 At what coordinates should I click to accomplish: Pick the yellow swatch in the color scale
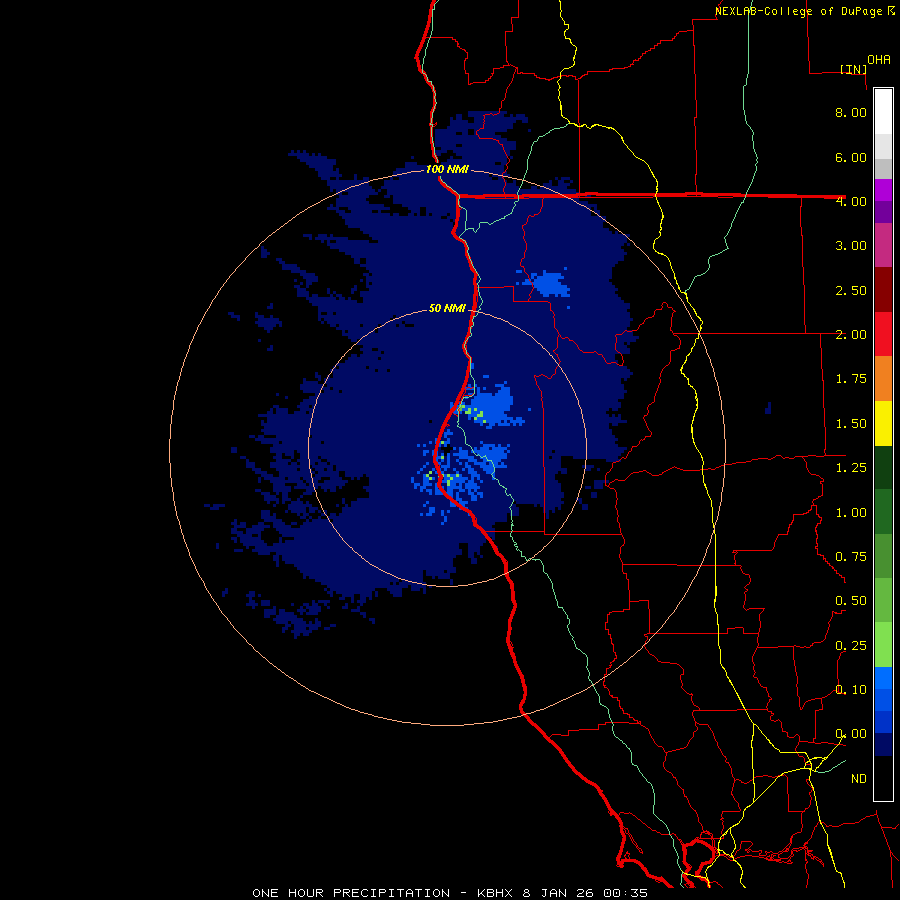(x=883, y=423)
